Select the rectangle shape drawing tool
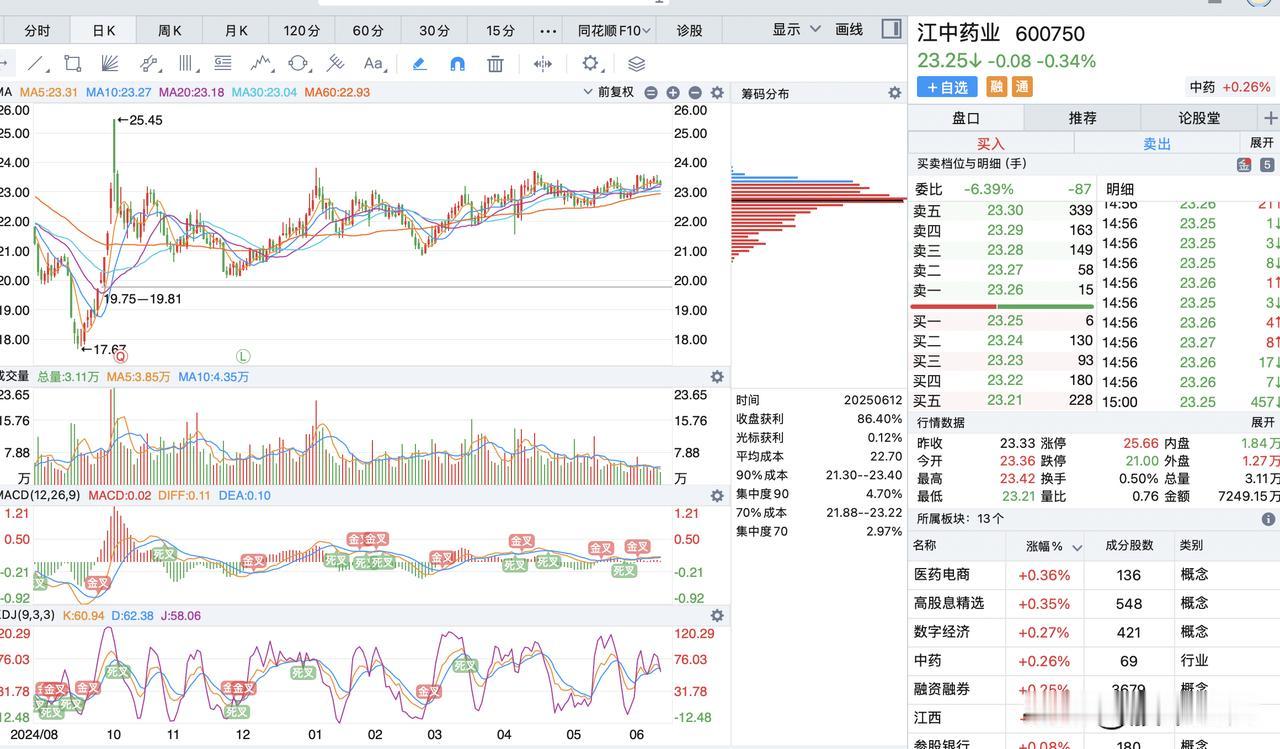1280x749 pixels. pos(72,63)
